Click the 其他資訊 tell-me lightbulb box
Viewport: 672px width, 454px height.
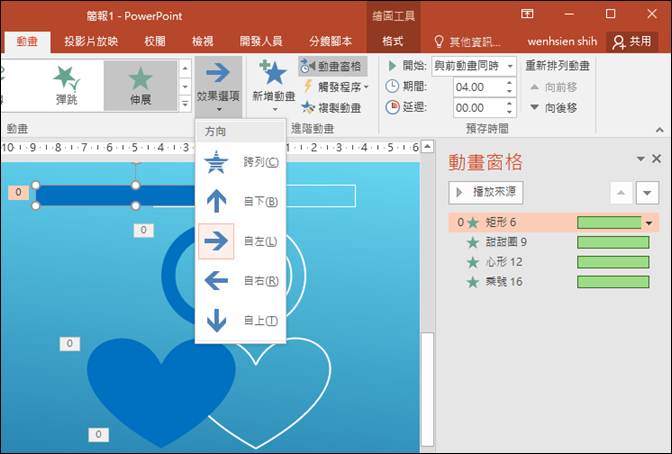click(467, 42)
